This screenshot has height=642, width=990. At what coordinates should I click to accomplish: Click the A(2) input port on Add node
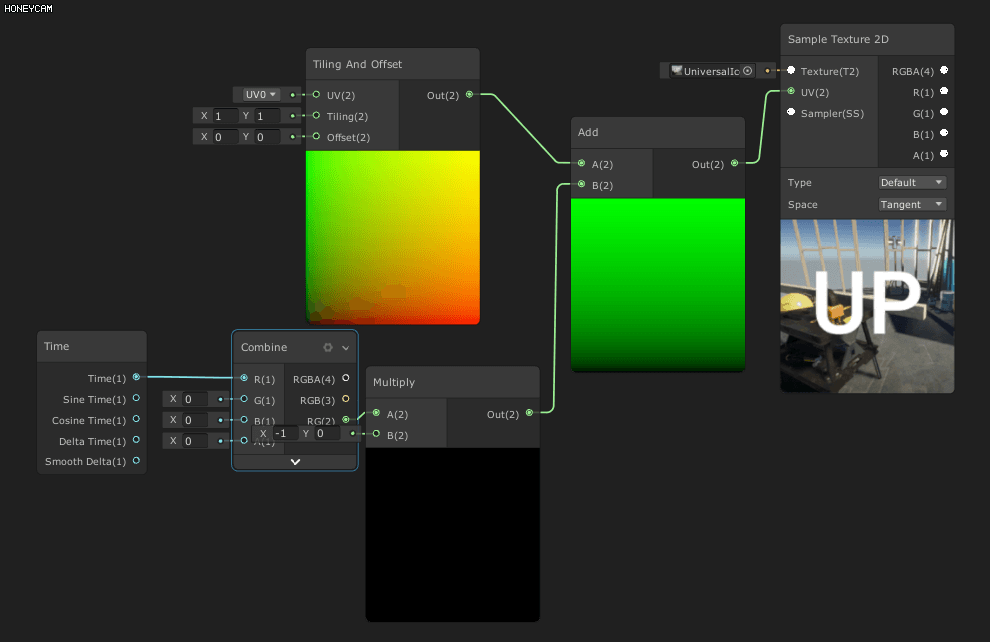tap(580, 164)
